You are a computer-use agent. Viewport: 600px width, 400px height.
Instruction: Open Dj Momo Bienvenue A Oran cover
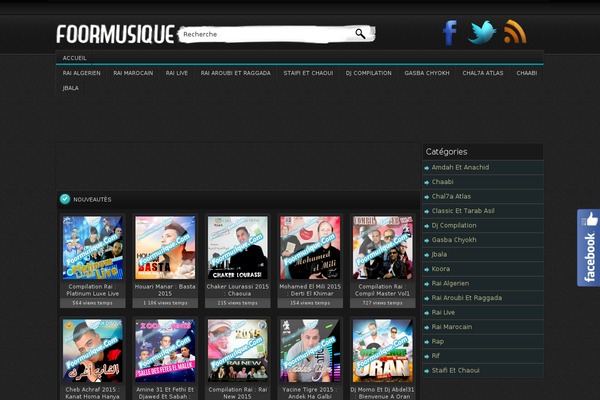[381, 349]
